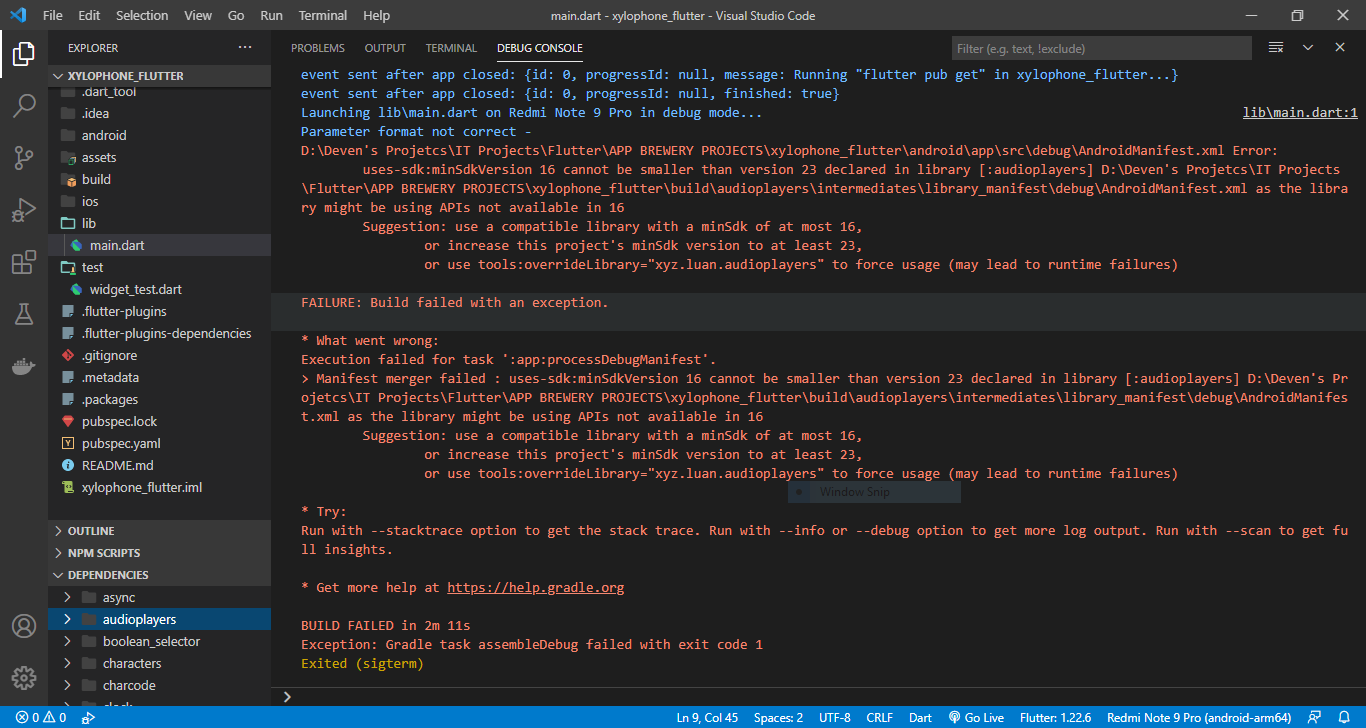Open main.dart in the explorer
The width and height of the screenshot is (1366, 728).
tap(160, 246)
